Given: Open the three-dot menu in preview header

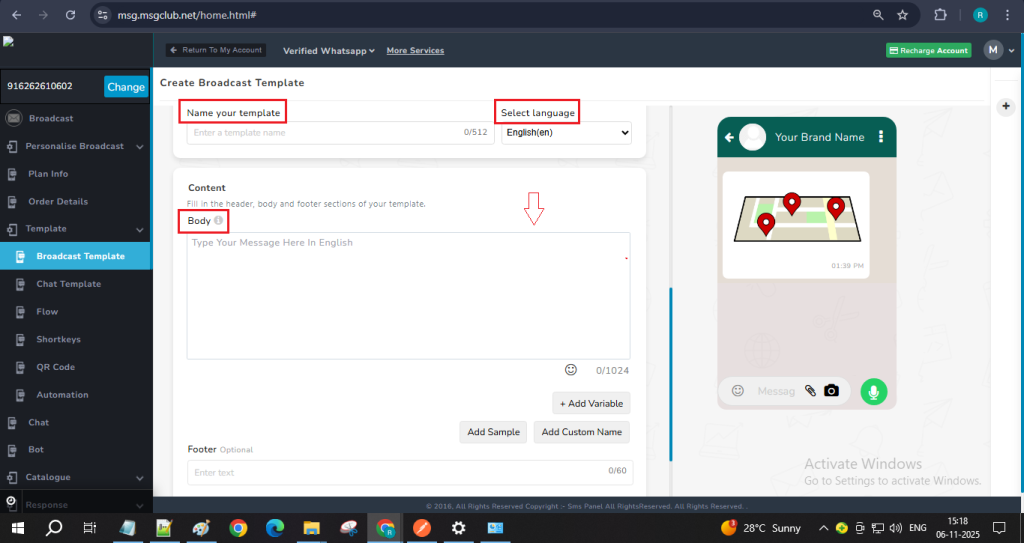Looking at the screenshot, I should click(880, 137).
